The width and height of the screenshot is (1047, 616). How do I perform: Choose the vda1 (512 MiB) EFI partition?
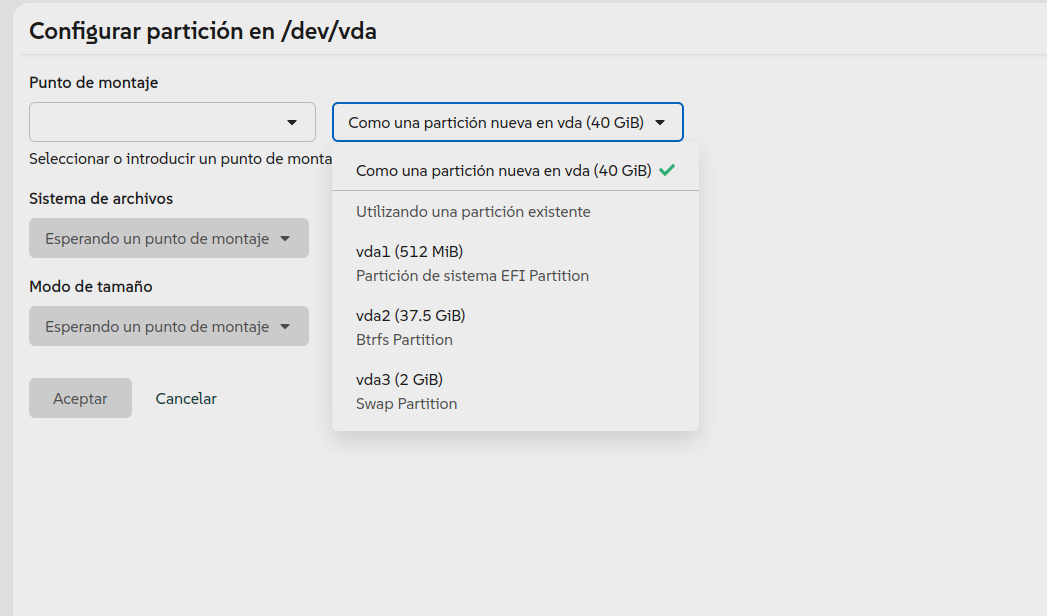(x=472, y=263)
